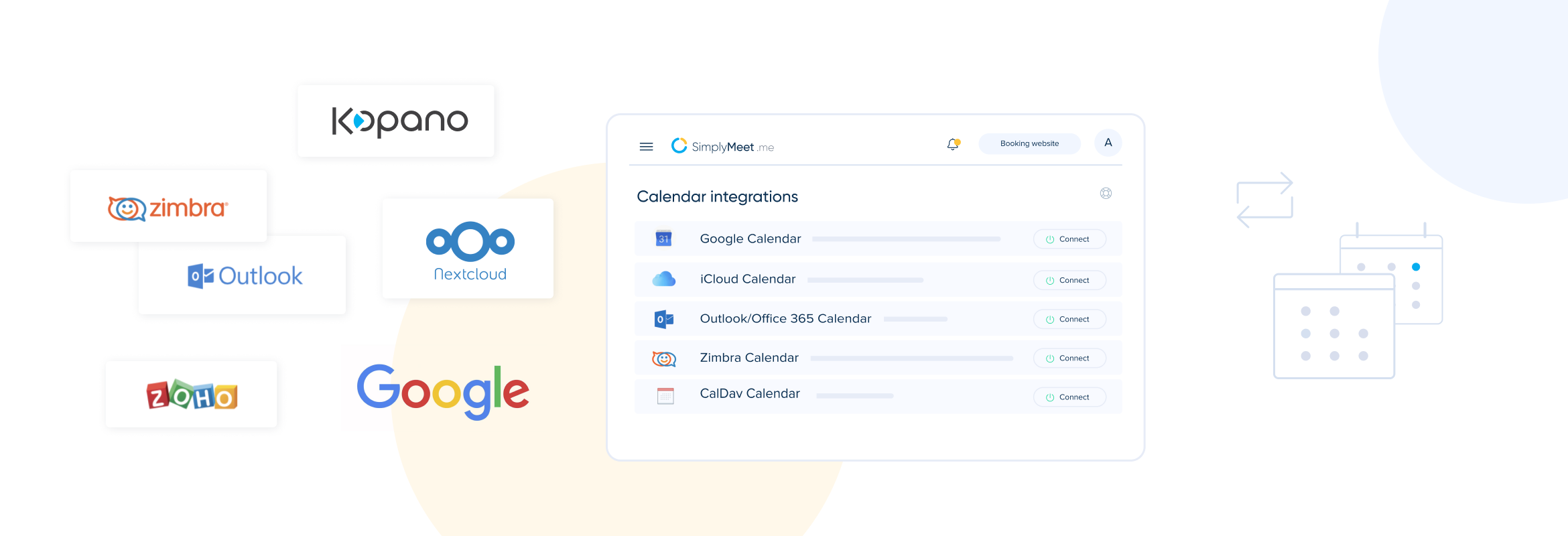Click the Kopano logo card
The image size is (1568, 536).
[x=396, y=121]
